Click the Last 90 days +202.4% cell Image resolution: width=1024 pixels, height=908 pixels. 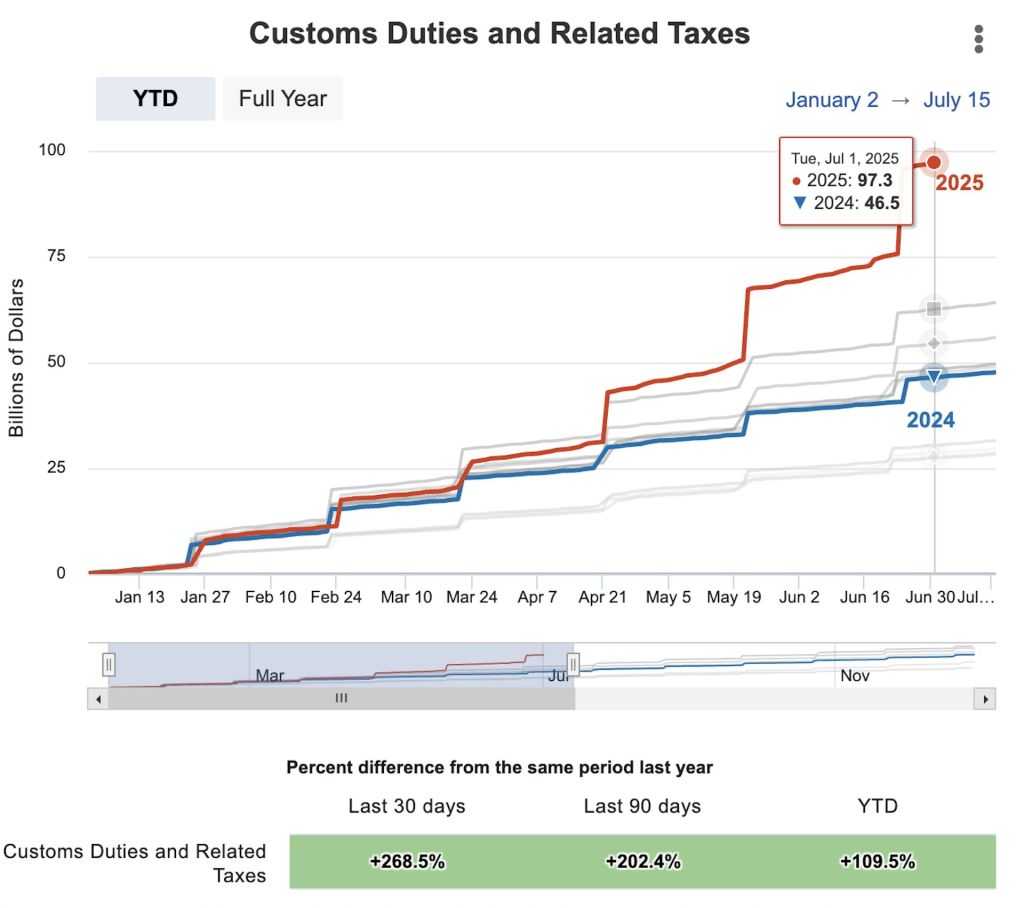tap(643, 862)
